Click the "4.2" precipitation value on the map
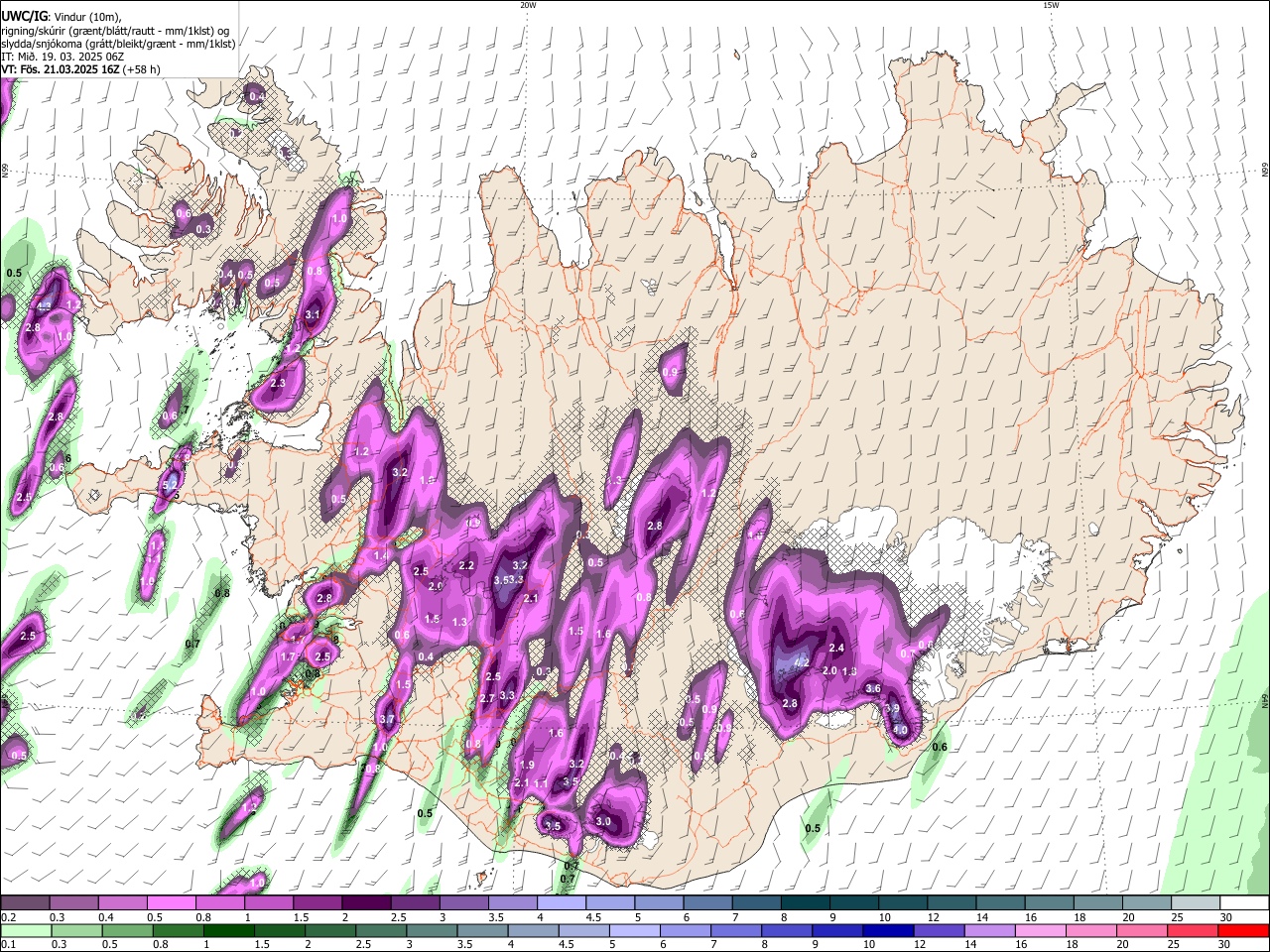The width and height of the screenshot is (1270, 952). [x=803, y=663]
